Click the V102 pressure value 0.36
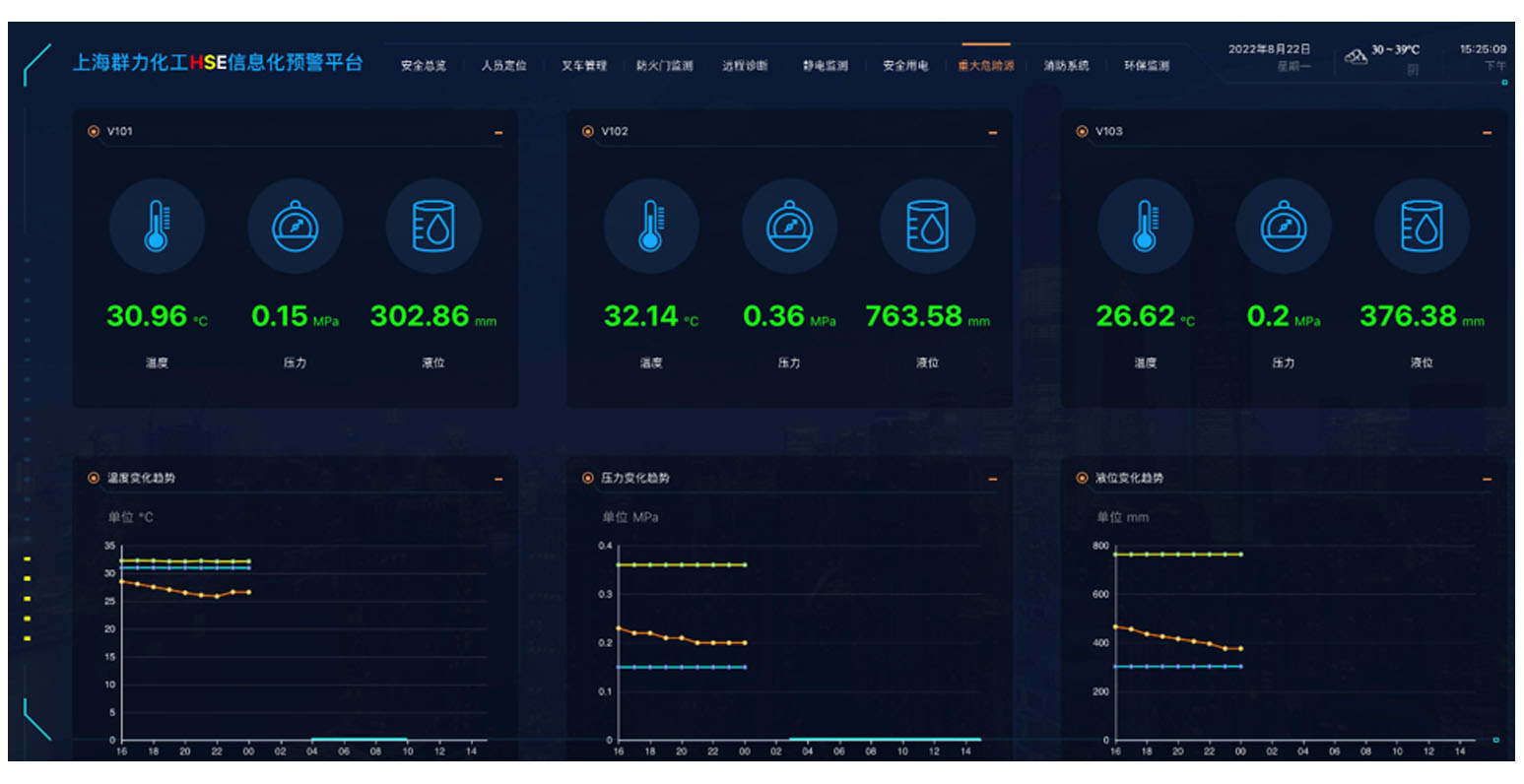The height and width of the screenshot is (784, 1524). (x=774, y=316)
